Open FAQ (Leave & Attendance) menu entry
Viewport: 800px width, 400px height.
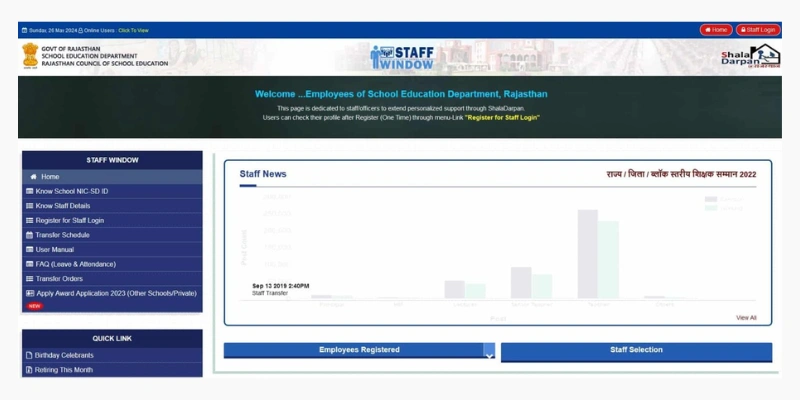point(76,264)
